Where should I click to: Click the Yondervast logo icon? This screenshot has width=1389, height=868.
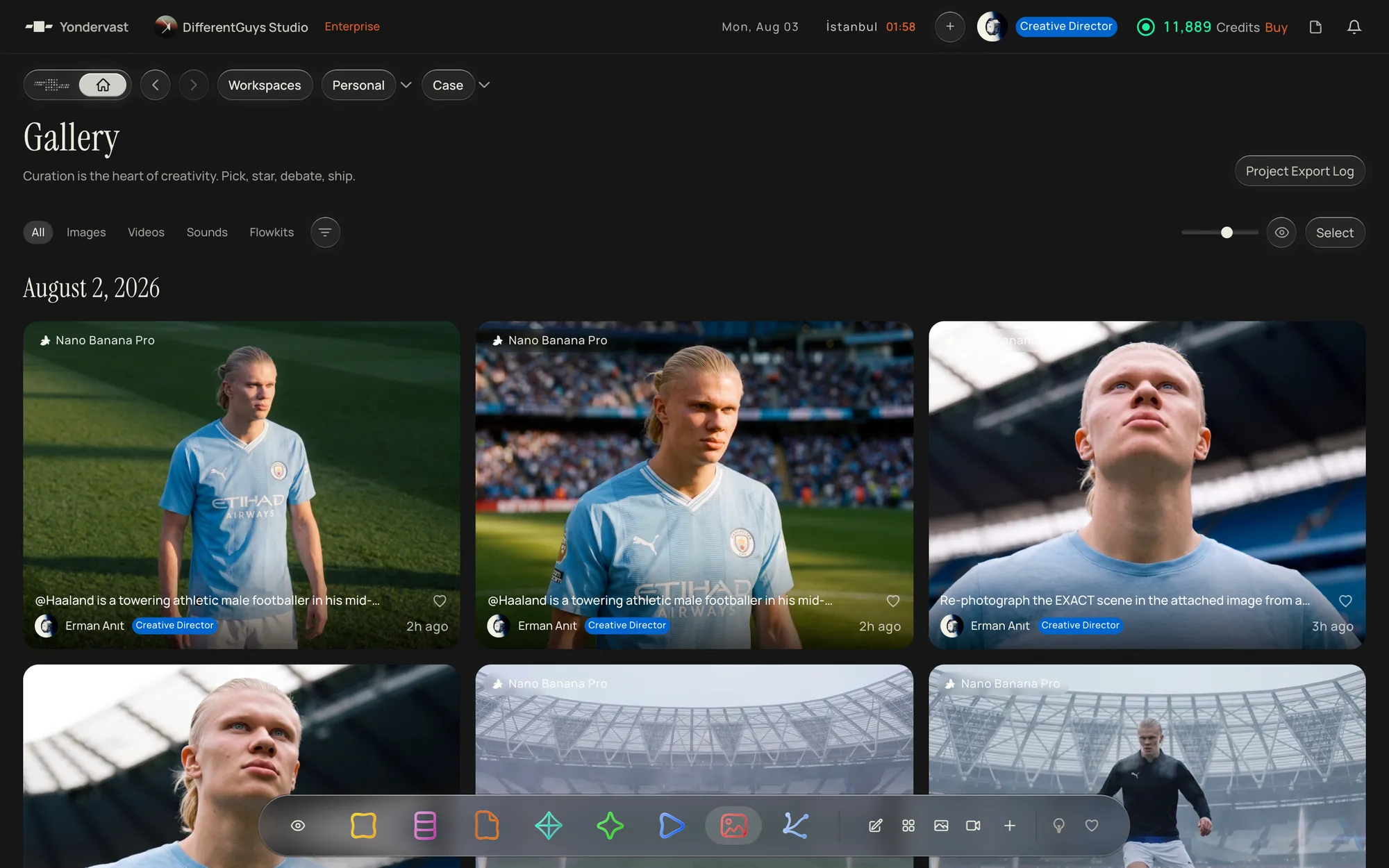point(39,26)
